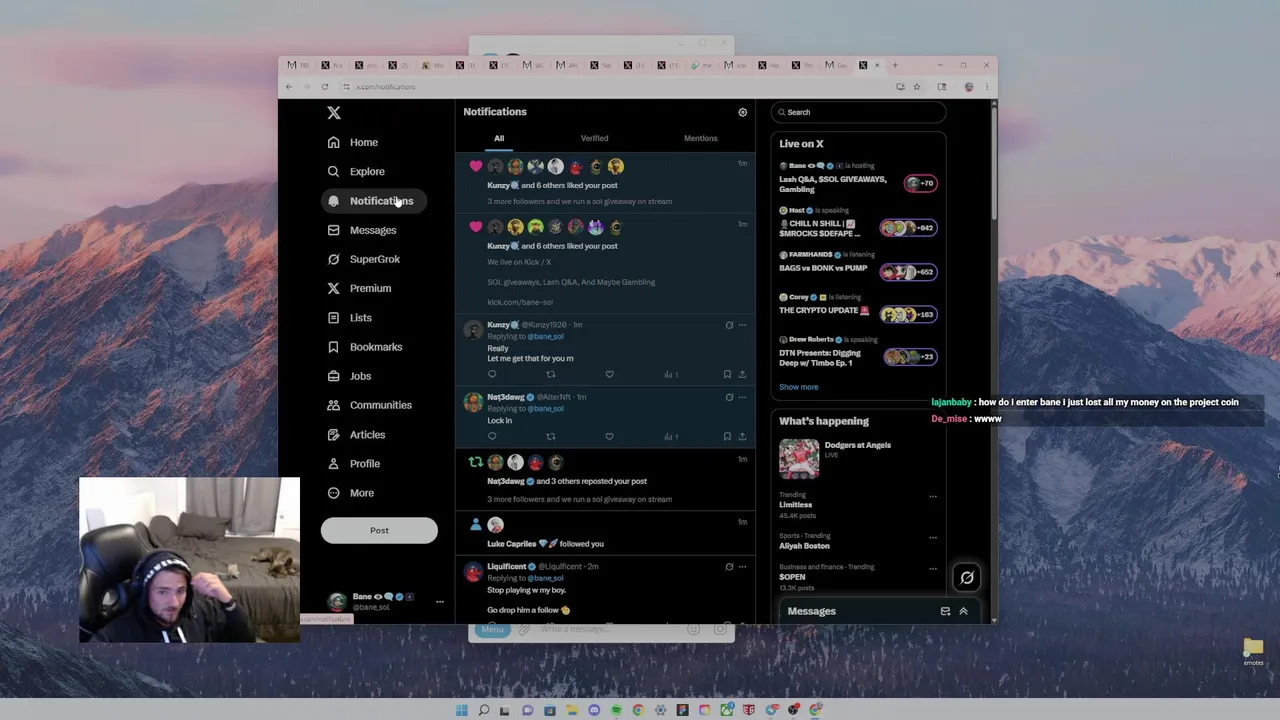Click Show more under Live on X

(799, 387)
